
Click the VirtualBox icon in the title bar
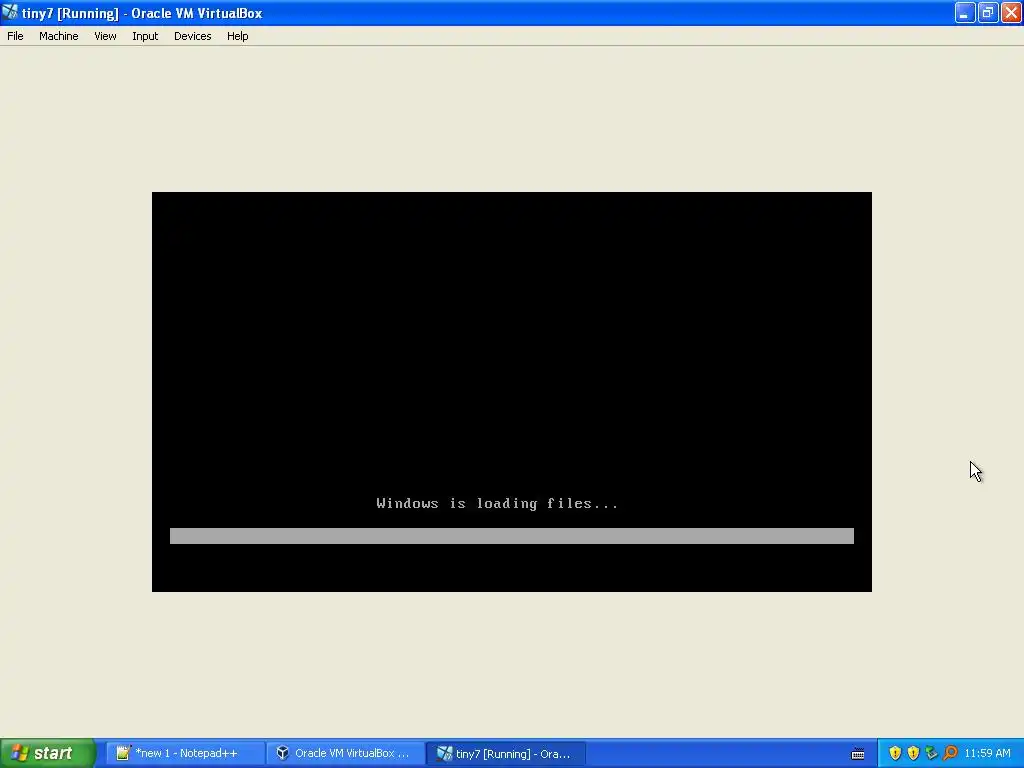coord(10,12)
